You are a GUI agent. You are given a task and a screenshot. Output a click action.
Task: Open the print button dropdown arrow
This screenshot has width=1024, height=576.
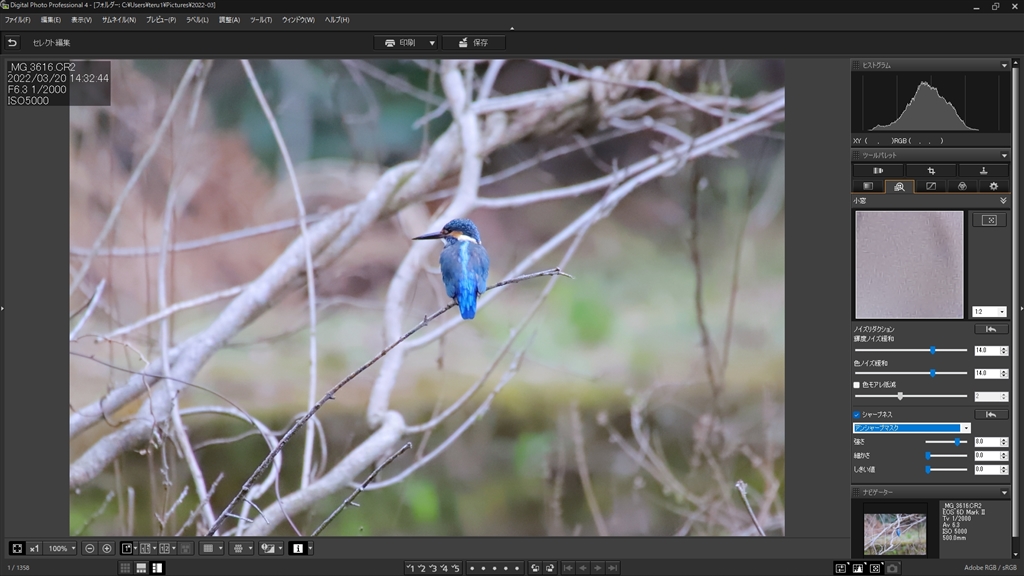(432, 43)
